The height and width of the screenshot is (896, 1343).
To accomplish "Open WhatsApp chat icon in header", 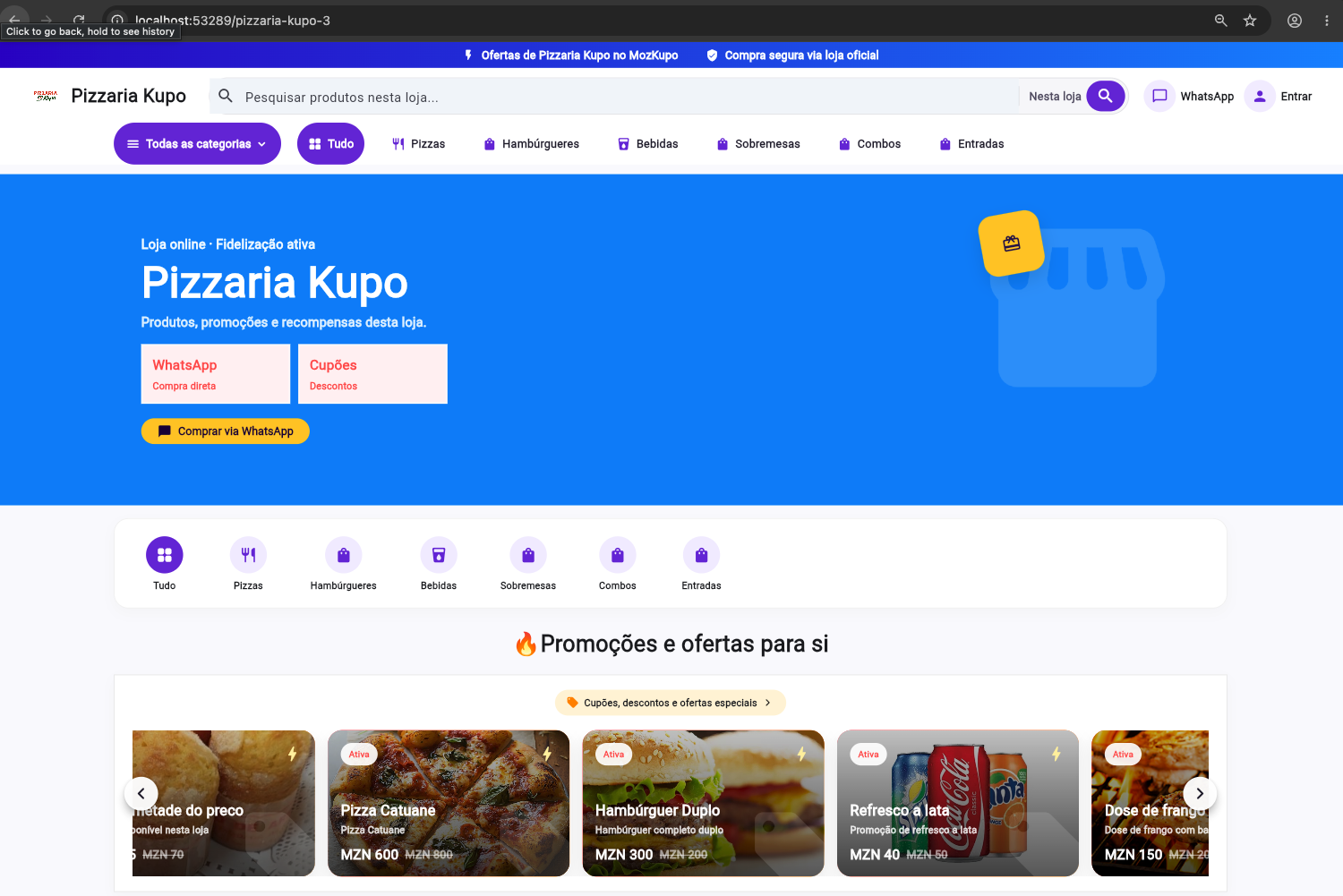I will point(1159,96).
